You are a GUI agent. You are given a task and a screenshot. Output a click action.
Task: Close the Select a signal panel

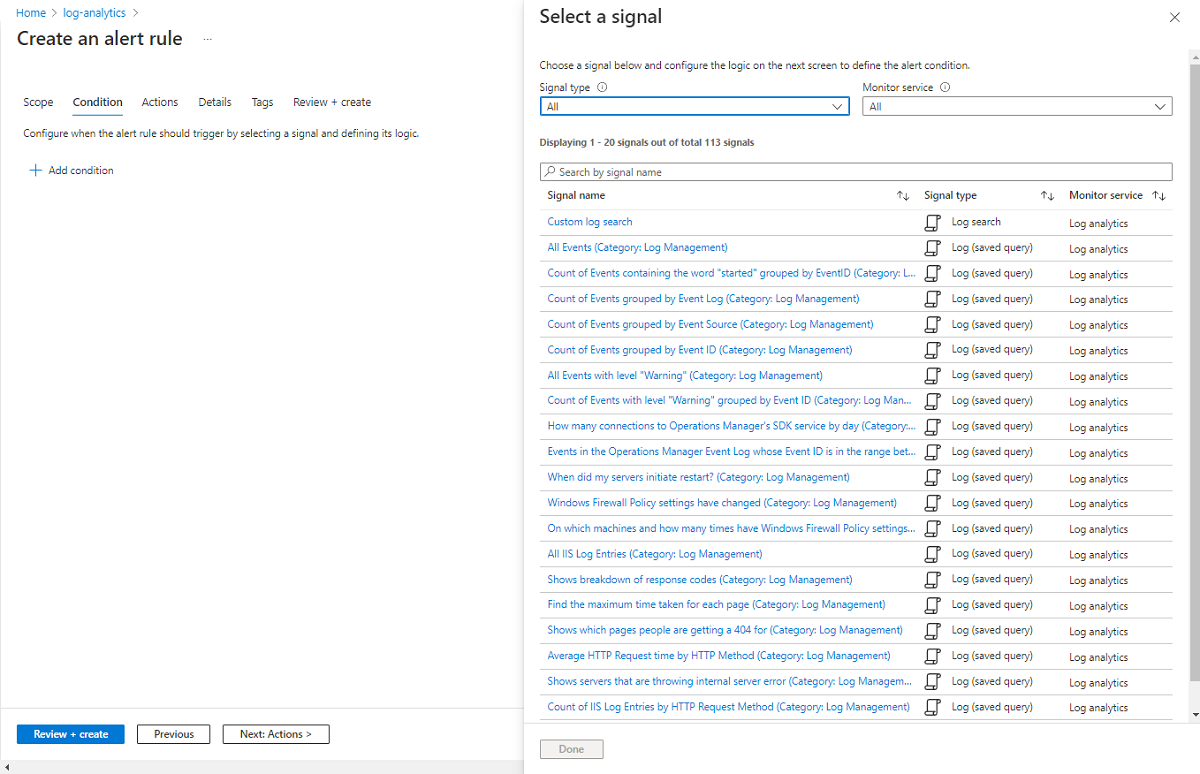pyautogui.click(x=1174, y=17)
